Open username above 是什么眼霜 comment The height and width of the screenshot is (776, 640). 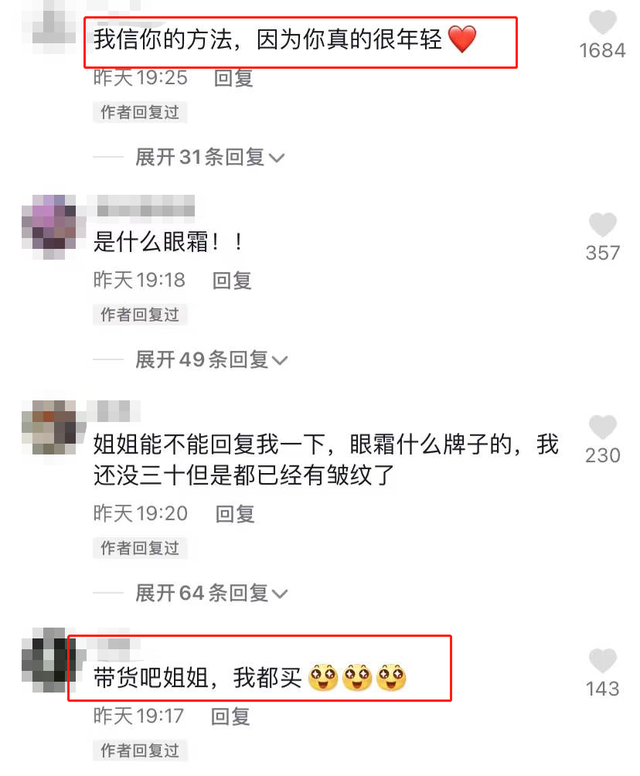[146, 206]
